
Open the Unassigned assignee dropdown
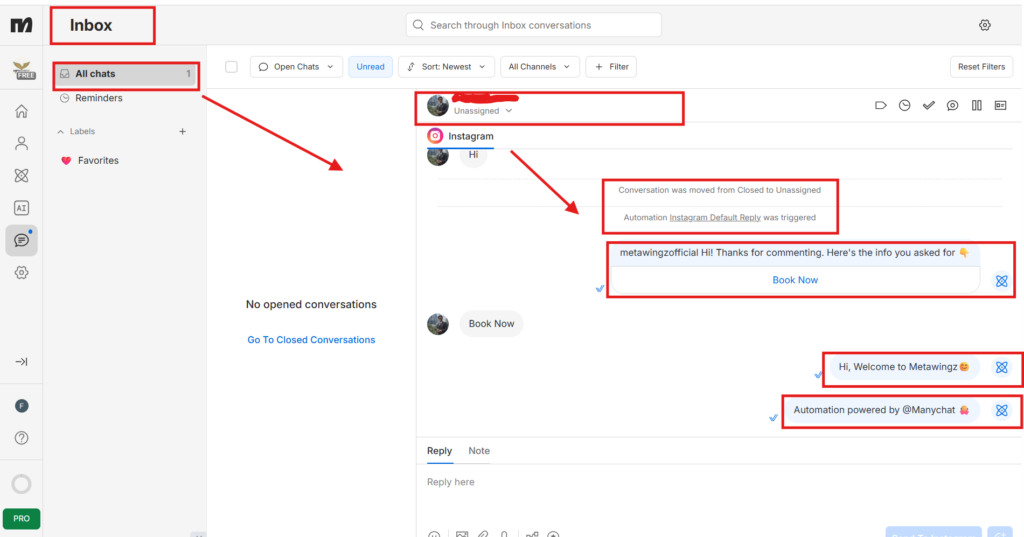[x=483, y=111]
